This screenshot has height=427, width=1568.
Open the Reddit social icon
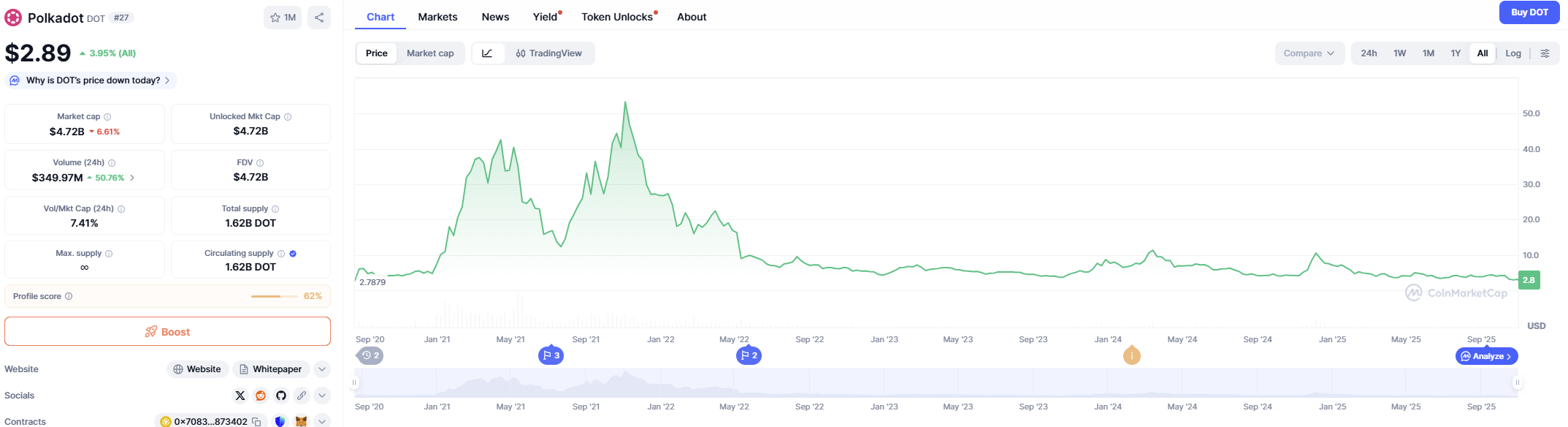pyautogui.click(x=261, y=396)
